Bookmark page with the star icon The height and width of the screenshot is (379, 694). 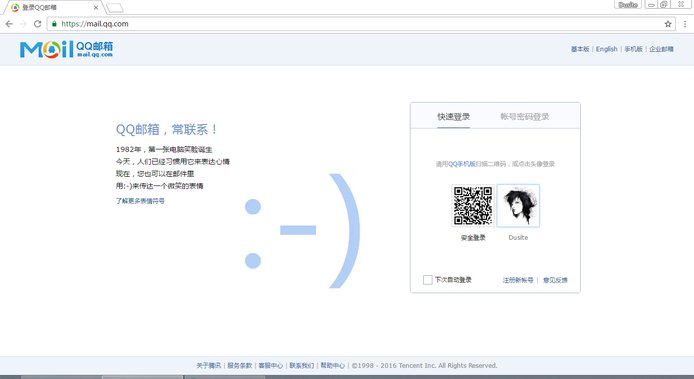click(x=668, y=24)
